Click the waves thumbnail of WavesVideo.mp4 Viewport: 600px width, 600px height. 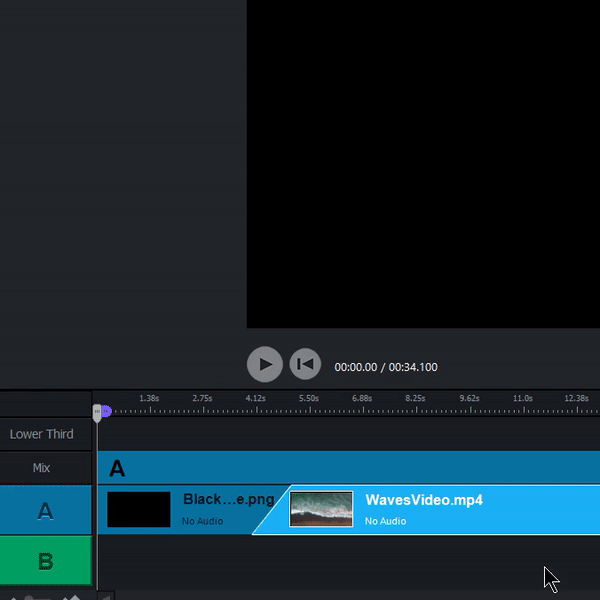[x=321, y=509]
